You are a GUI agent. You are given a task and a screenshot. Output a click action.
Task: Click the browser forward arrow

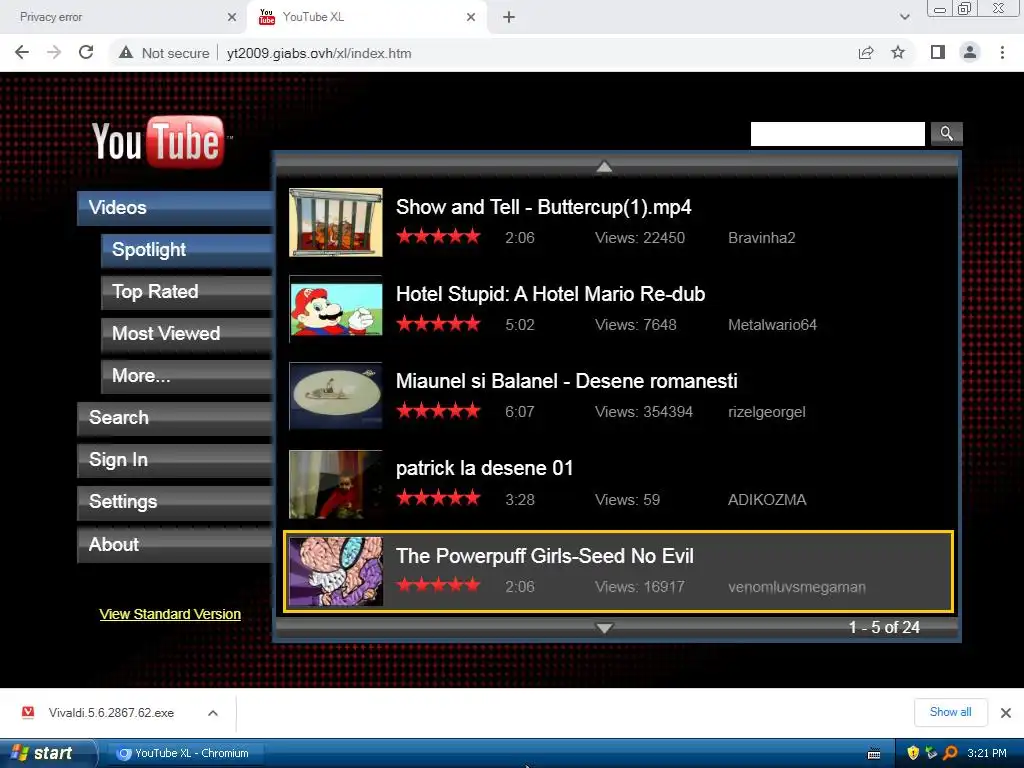click(x=54, y=53)
